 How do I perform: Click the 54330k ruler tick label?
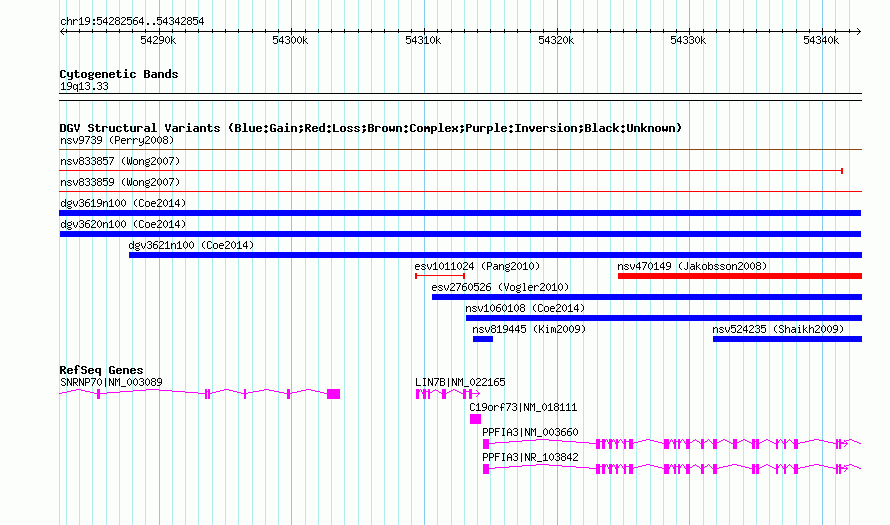pos(688,40)
